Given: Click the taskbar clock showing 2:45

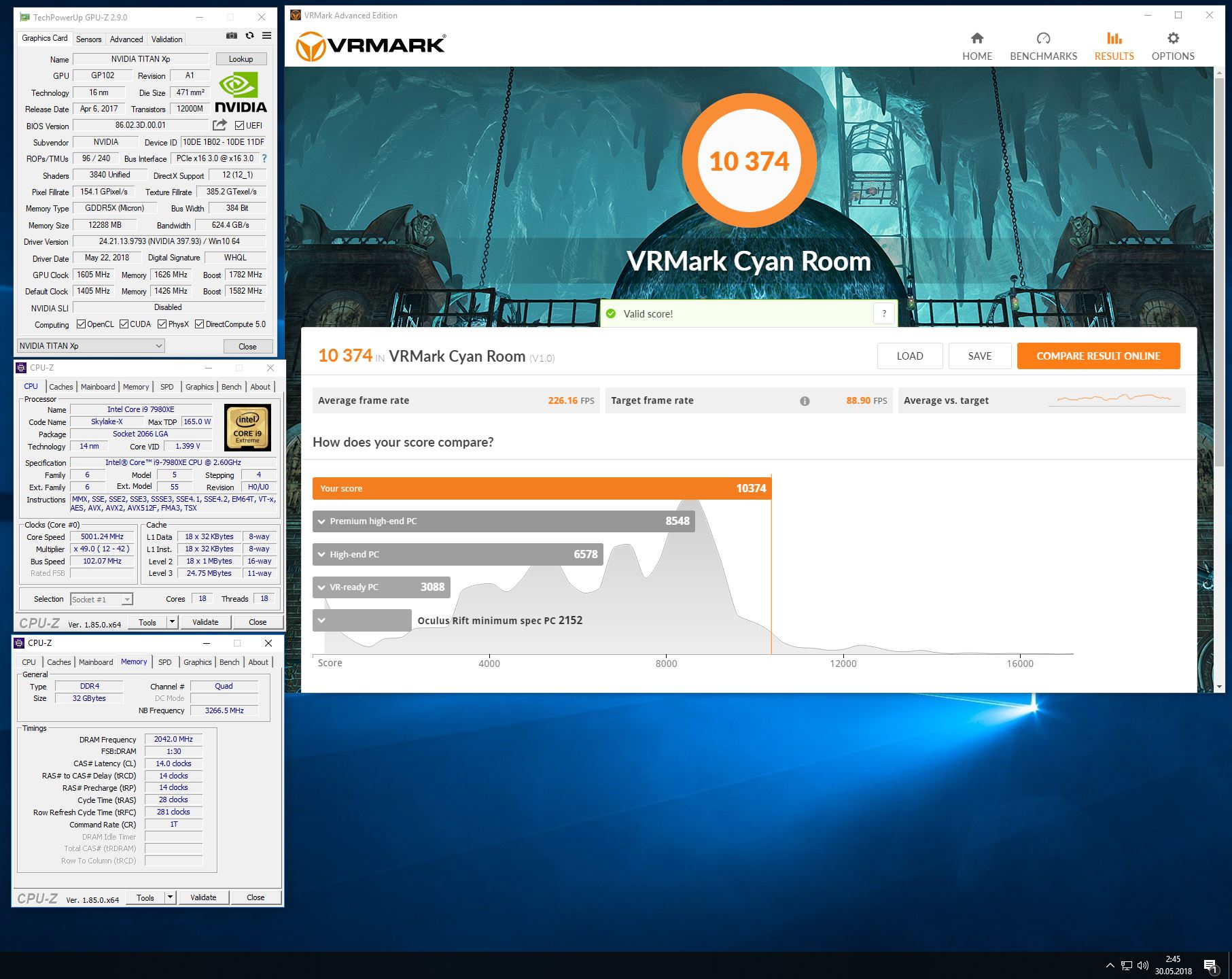Looking at the screenshot, I should (x=1174, y=965).
